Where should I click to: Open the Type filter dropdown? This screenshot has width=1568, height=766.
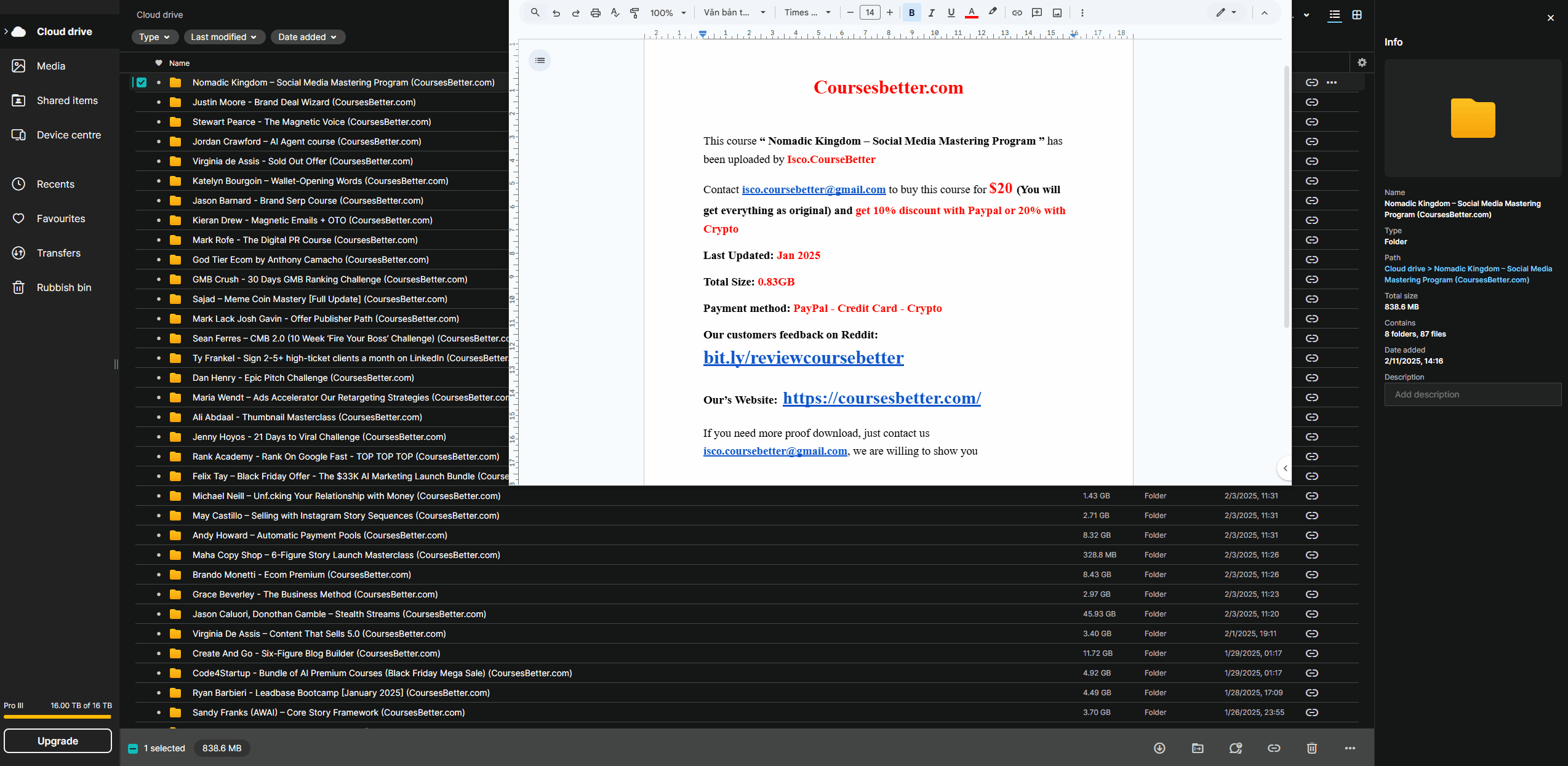154,37
